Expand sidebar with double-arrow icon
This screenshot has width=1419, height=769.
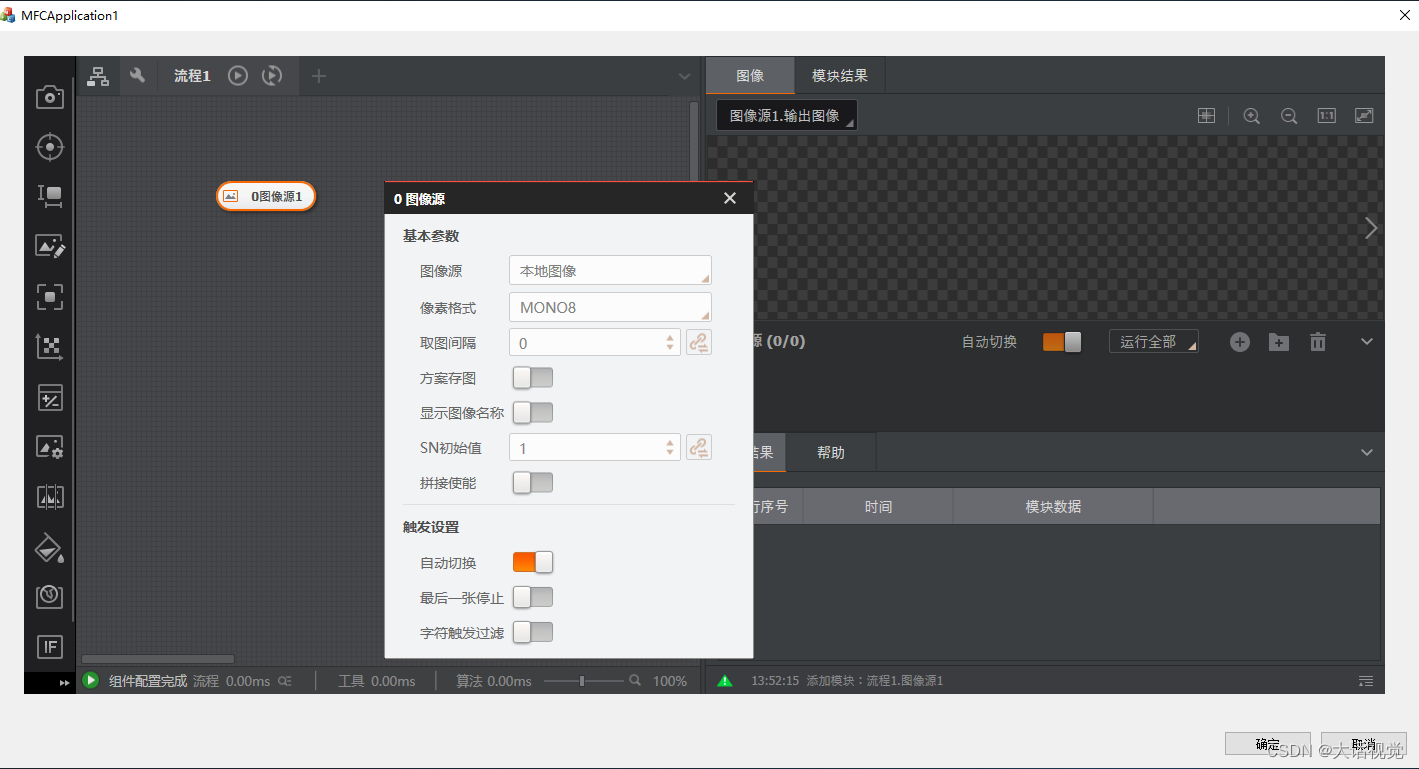(65, 683)
